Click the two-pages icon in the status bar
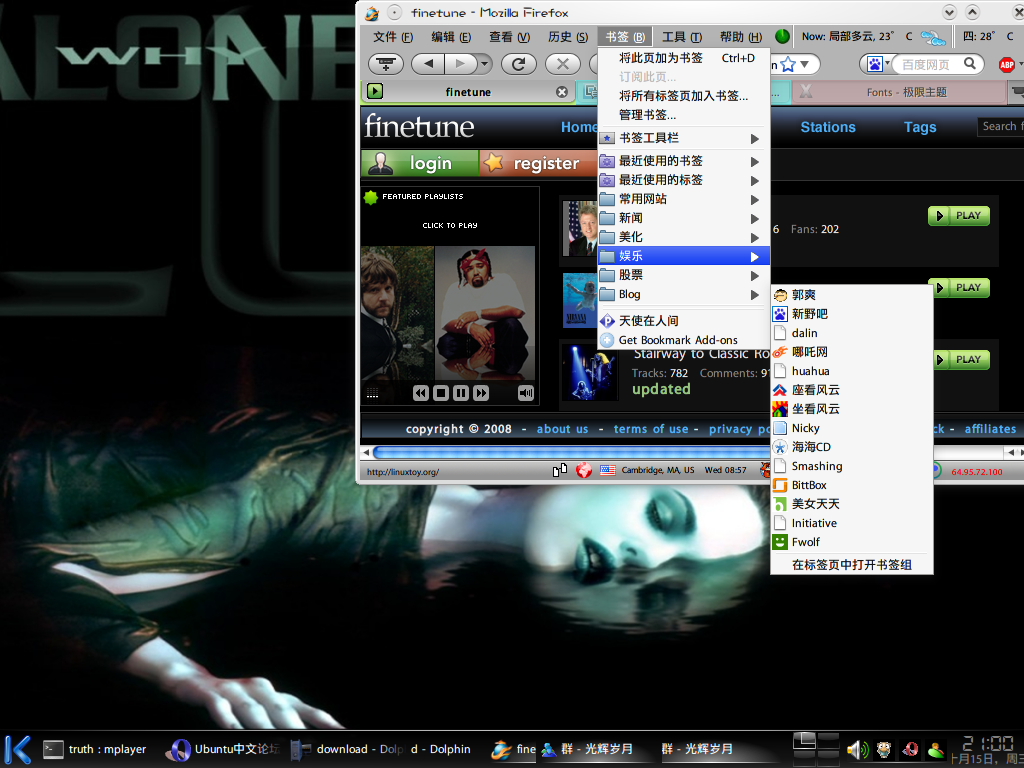Viewport: 1024px width, 768px height. tap(560, 470)
